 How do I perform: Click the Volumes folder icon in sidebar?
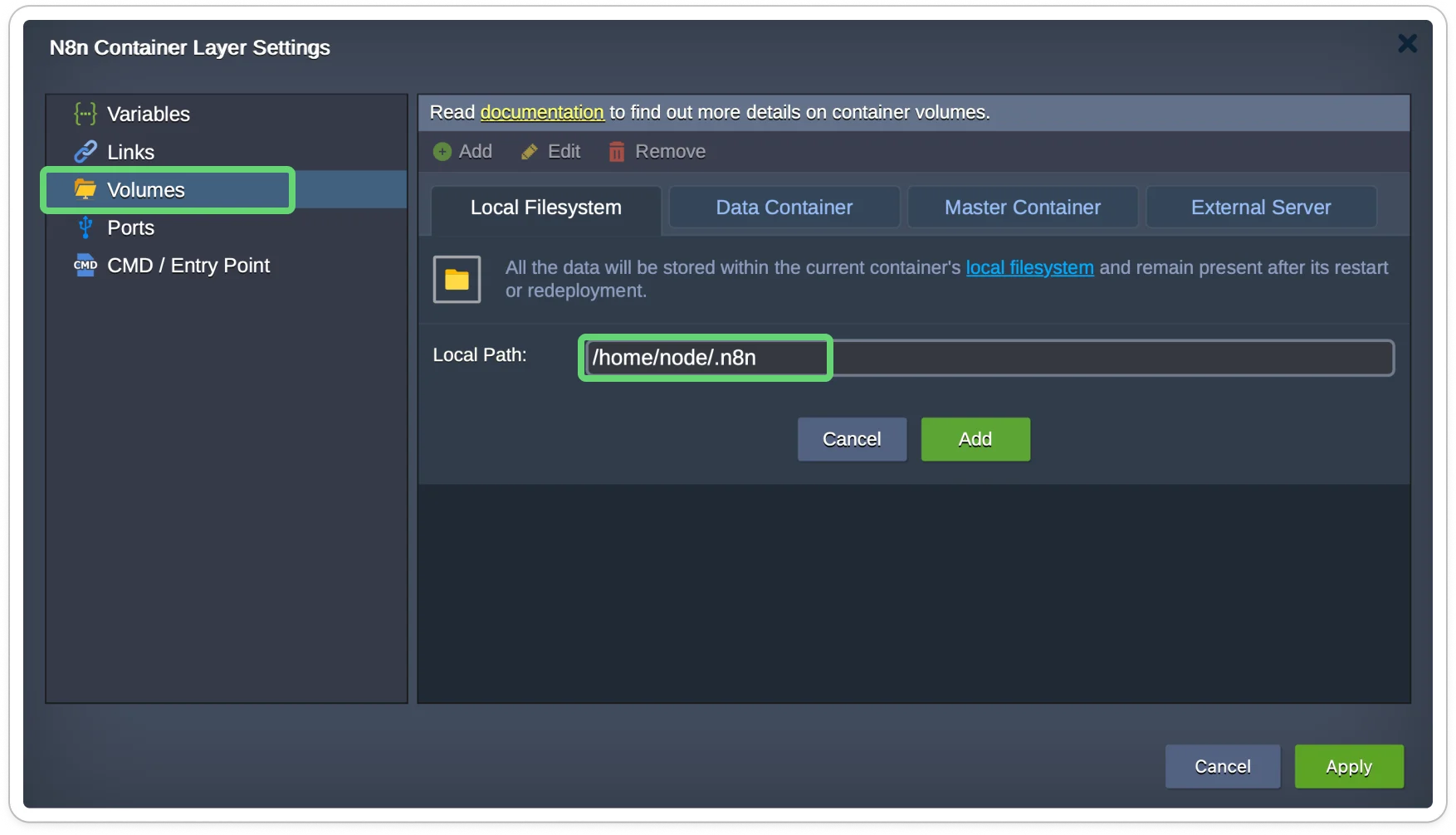click(86, 189)
